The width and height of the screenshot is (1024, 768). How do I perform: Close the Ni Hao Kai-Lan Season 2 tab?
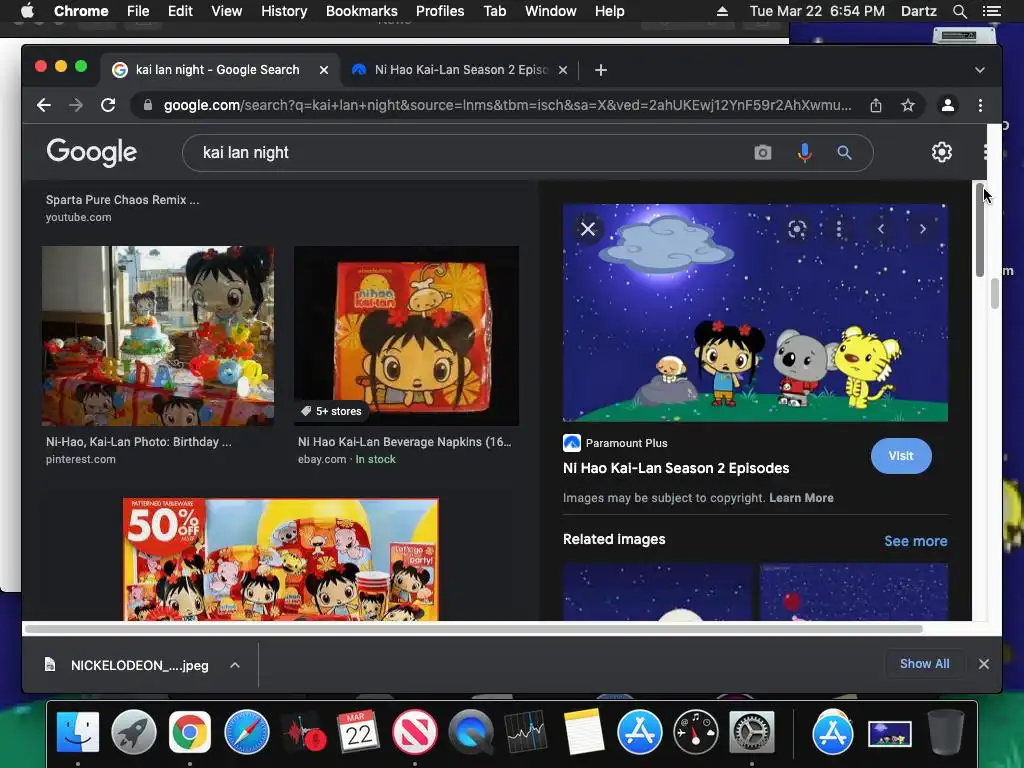563,70
